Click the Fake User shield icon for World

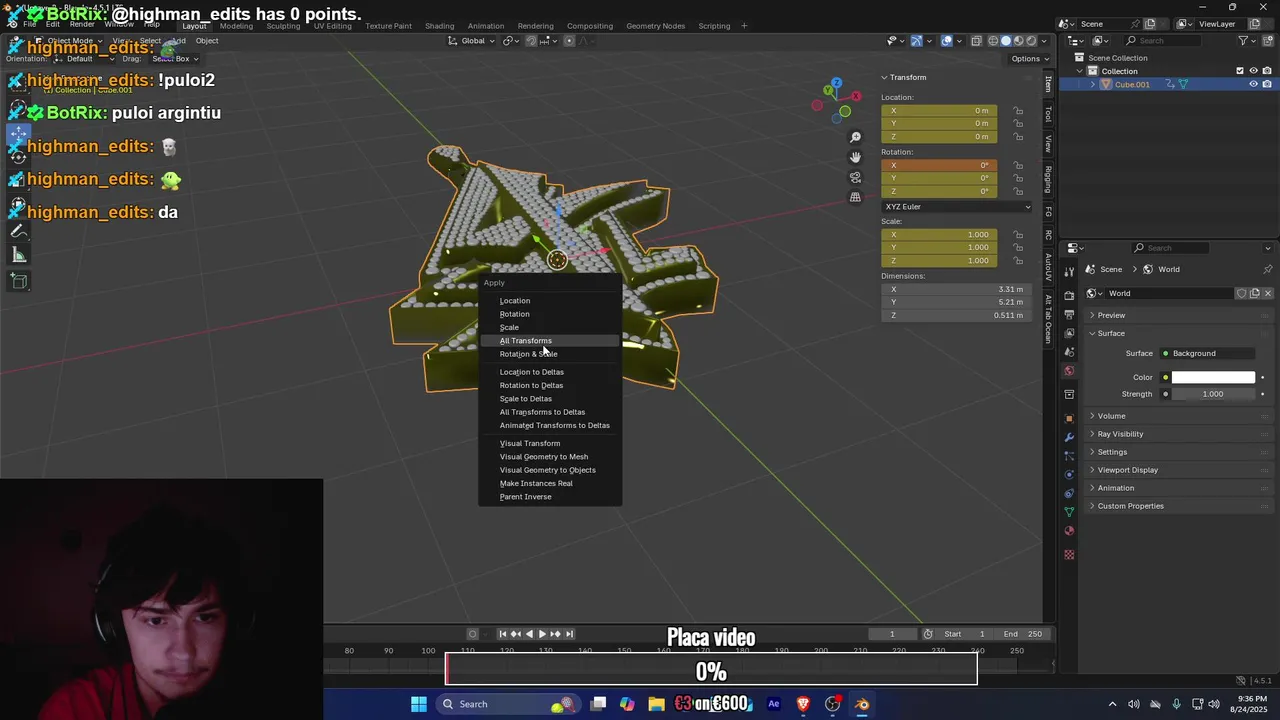click(1242, 293)
